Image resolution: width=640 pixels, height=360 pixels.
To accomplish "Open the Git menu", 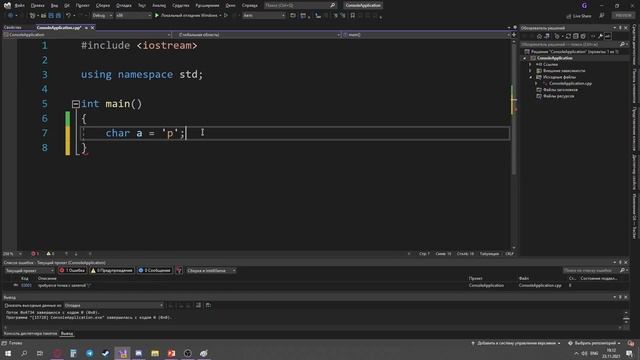I will pos(67,6).
